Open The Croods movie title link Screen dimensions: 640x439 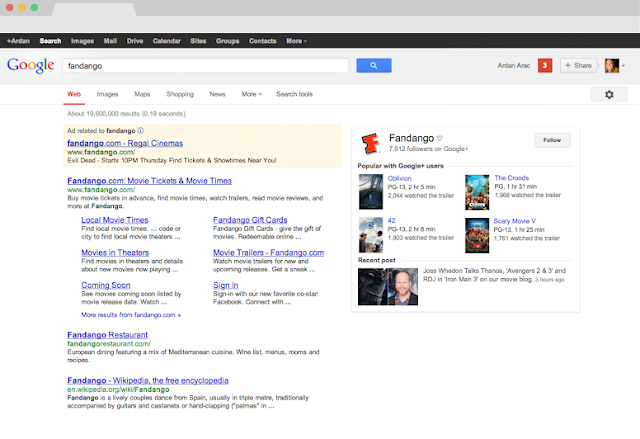click(x=512, y=178)
